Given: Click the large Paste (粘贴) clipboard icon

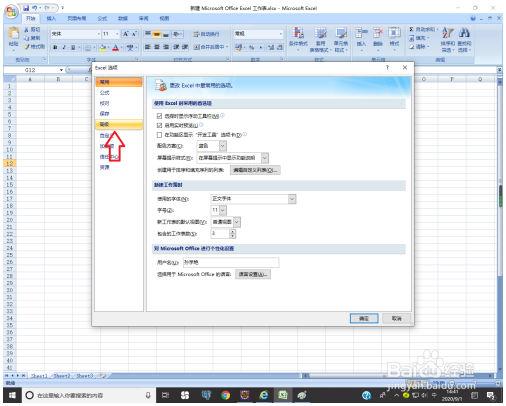Looking at the screenshot, I should [x=13, y=33].
